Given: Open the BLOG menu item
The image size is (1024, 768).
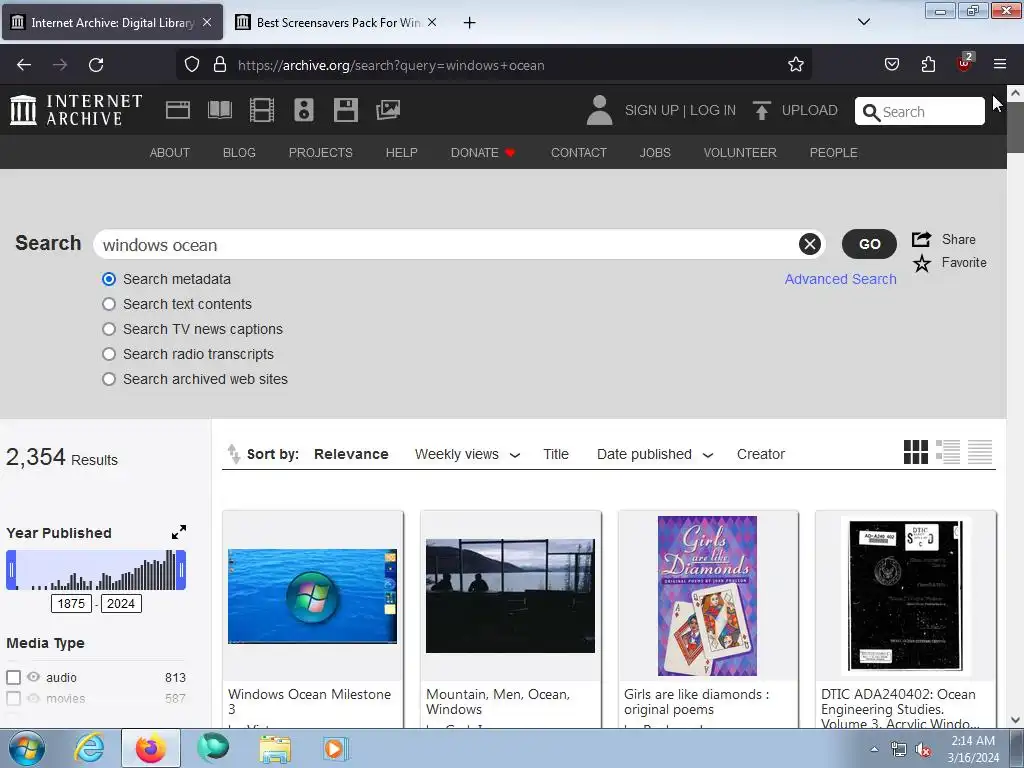Looking at the screenshot, I should point(239,152).
